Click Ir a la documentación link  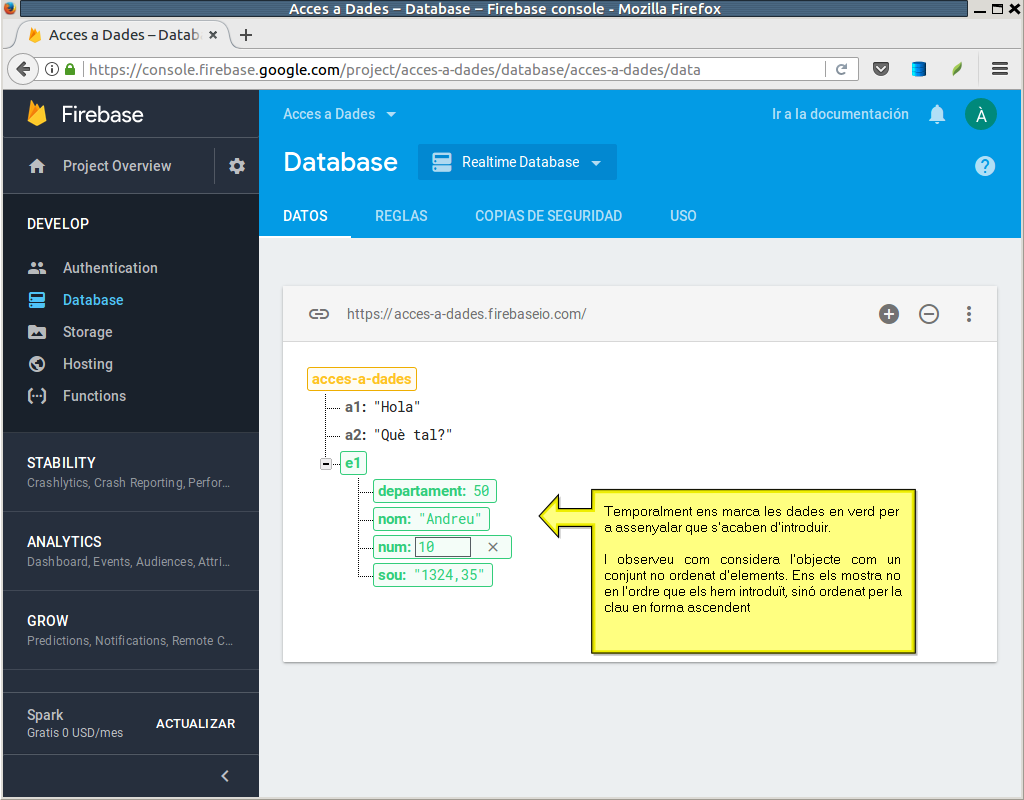[x=840, y=114]
